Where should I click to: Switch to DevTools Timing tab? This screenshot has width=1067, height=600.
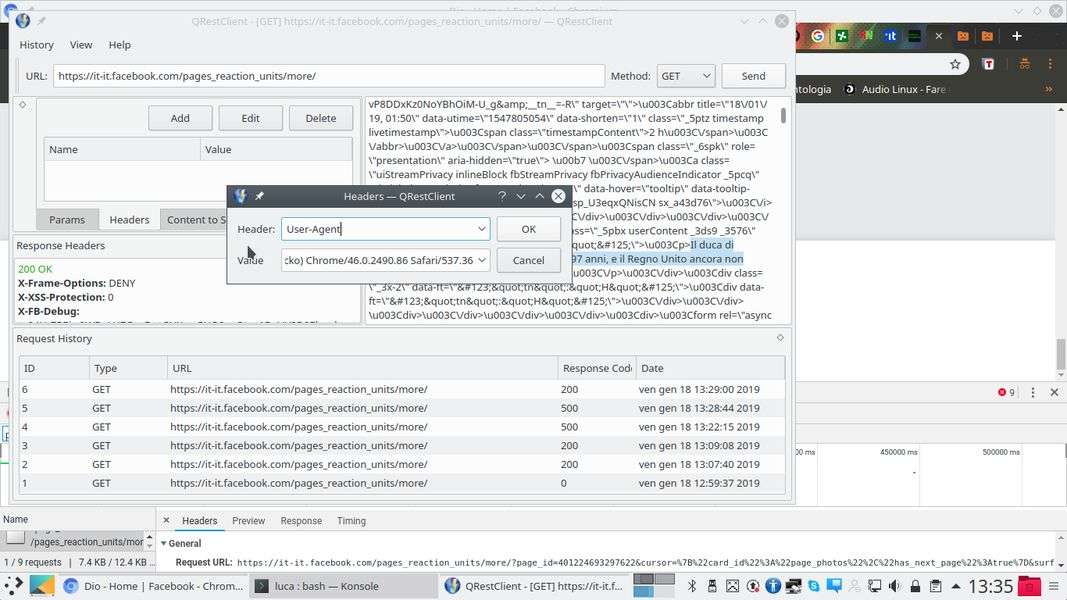(x=351, y=520)
